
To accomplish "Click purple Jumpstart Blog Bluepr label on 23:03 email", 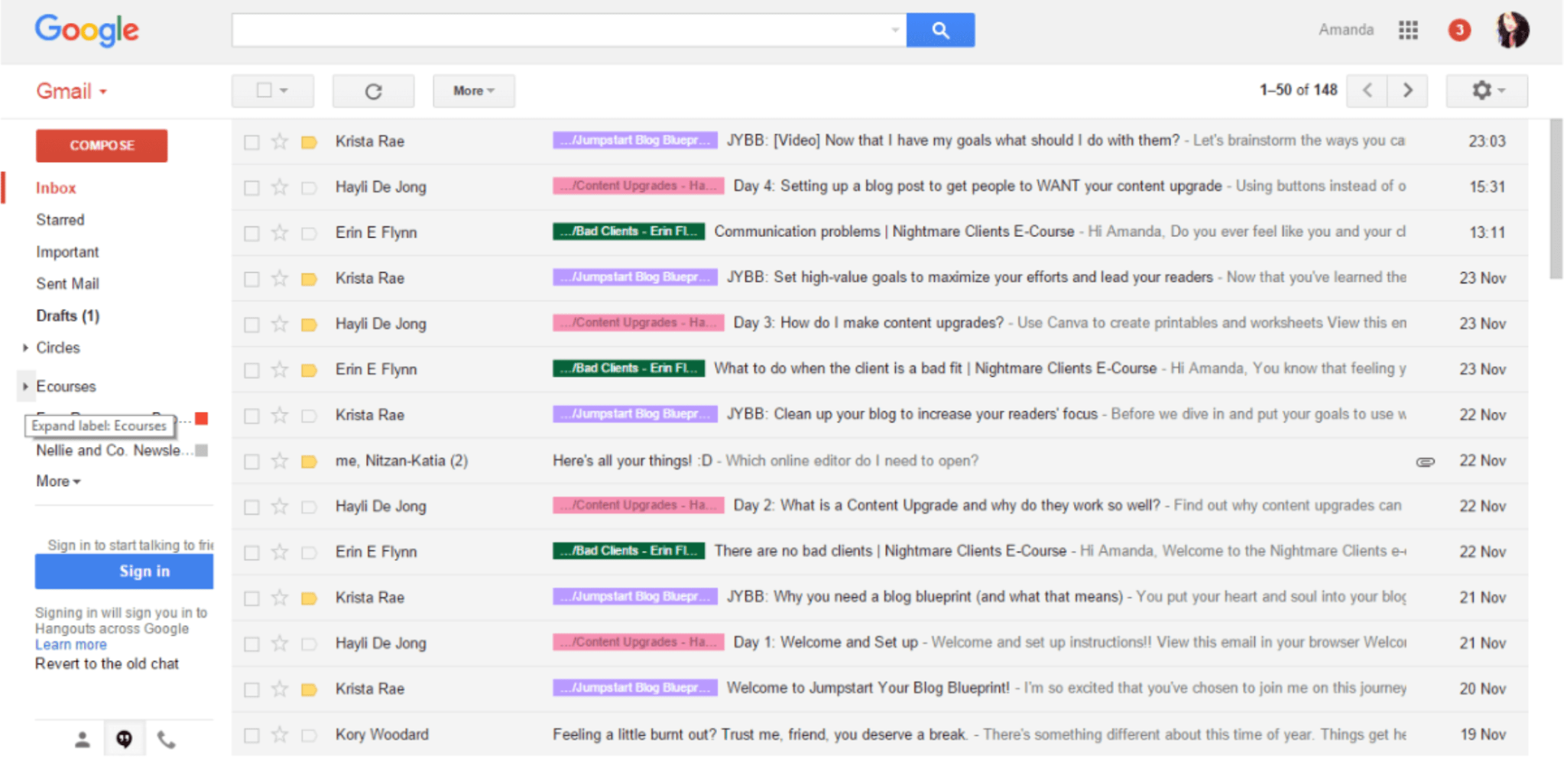I will [x=635, y=141].
